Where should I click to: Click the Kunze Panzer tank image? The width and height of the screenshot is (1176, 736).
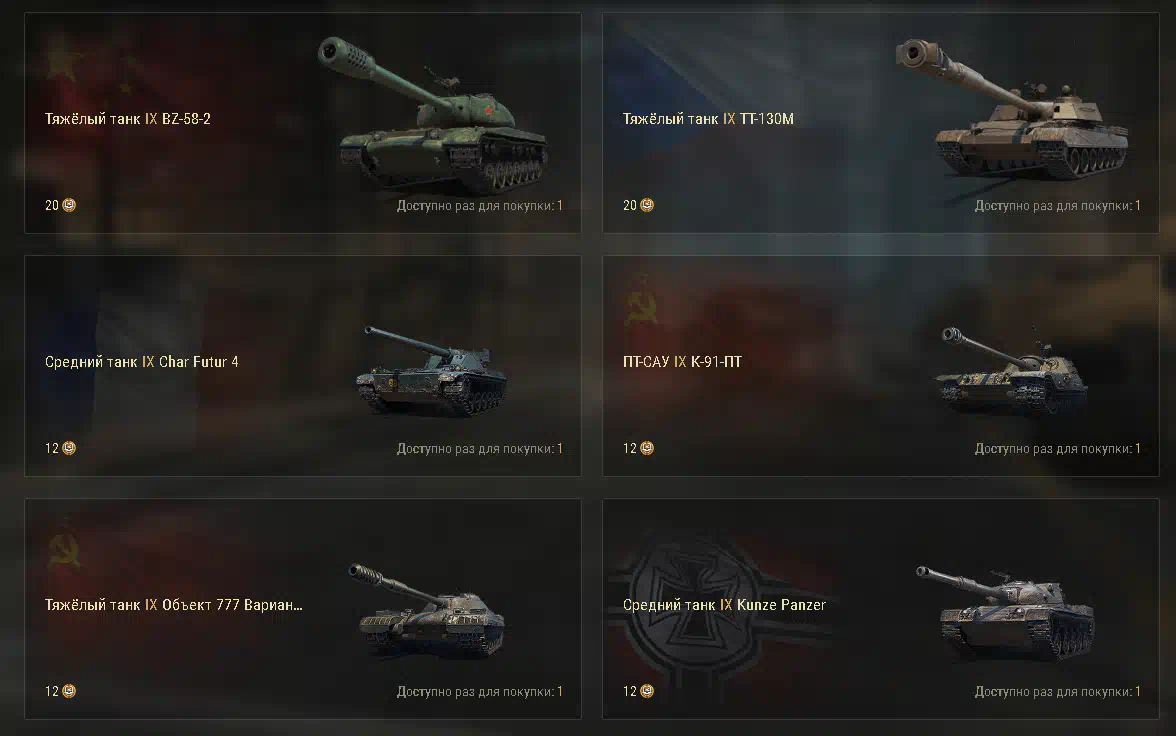point(1005,612)
